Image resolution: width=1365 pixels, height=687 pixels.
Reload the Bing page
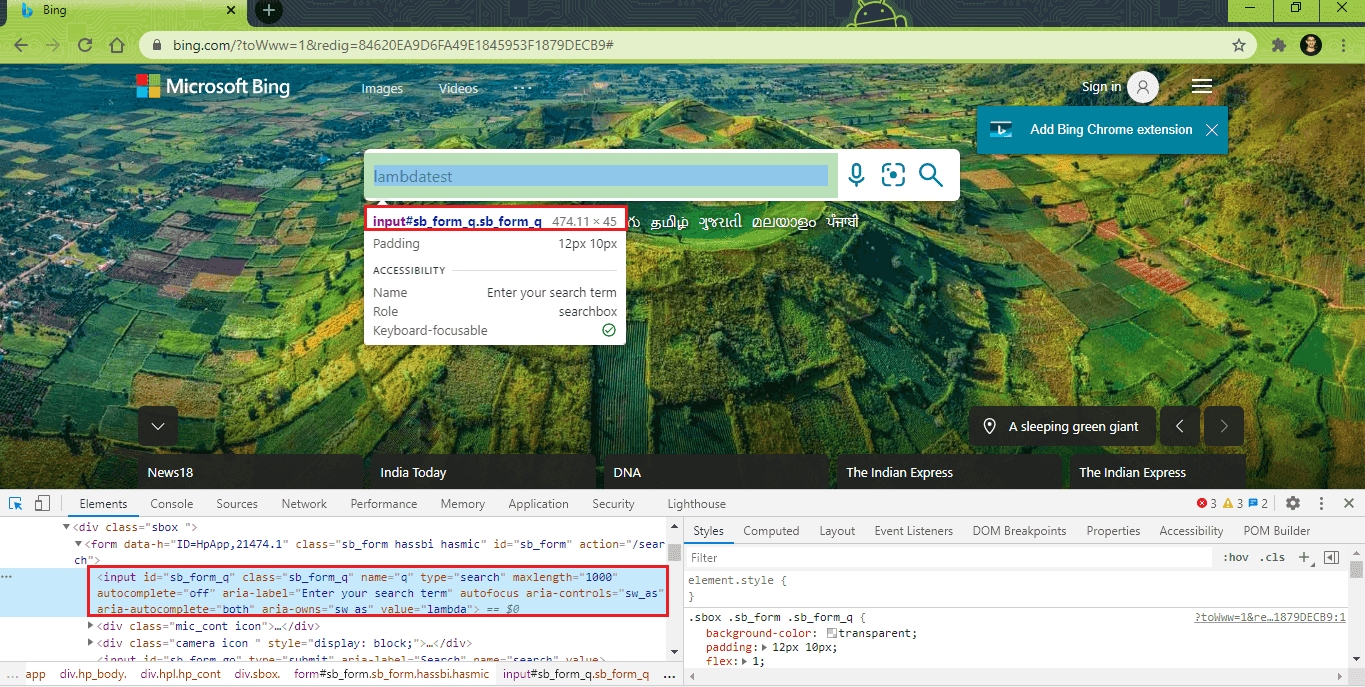click(x=85, y=45)
